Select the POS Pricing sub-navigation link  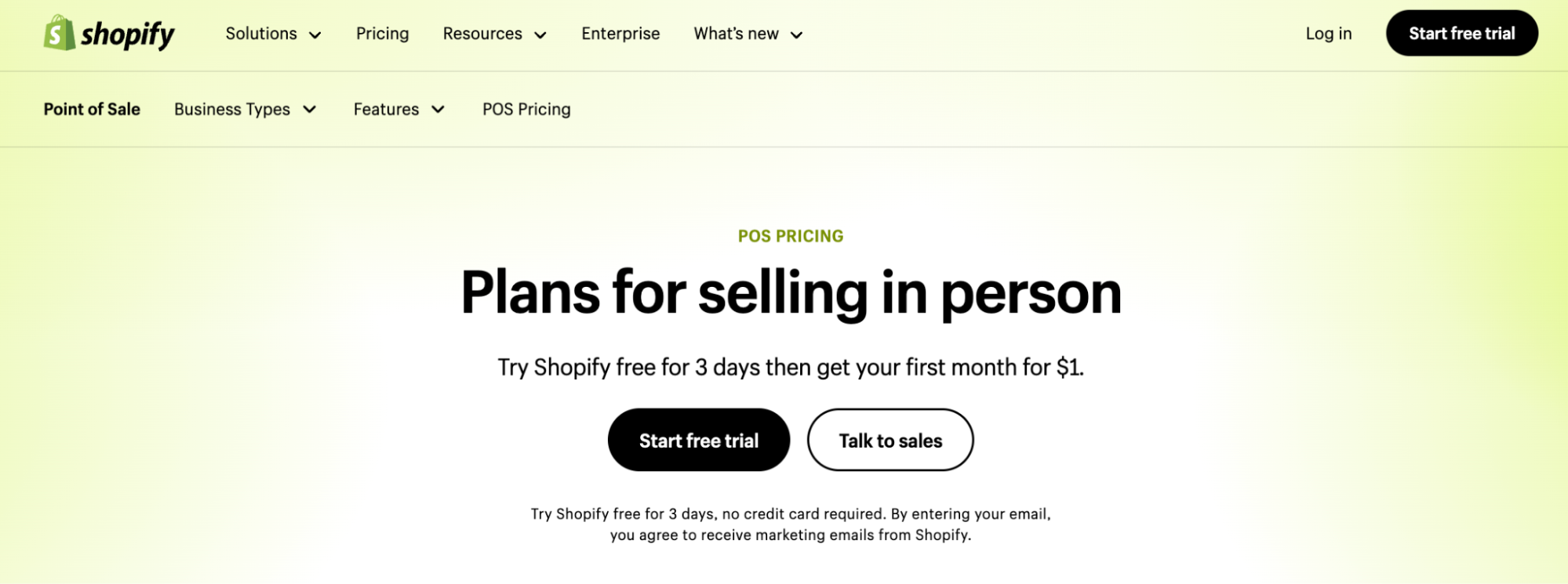(526, 109)
